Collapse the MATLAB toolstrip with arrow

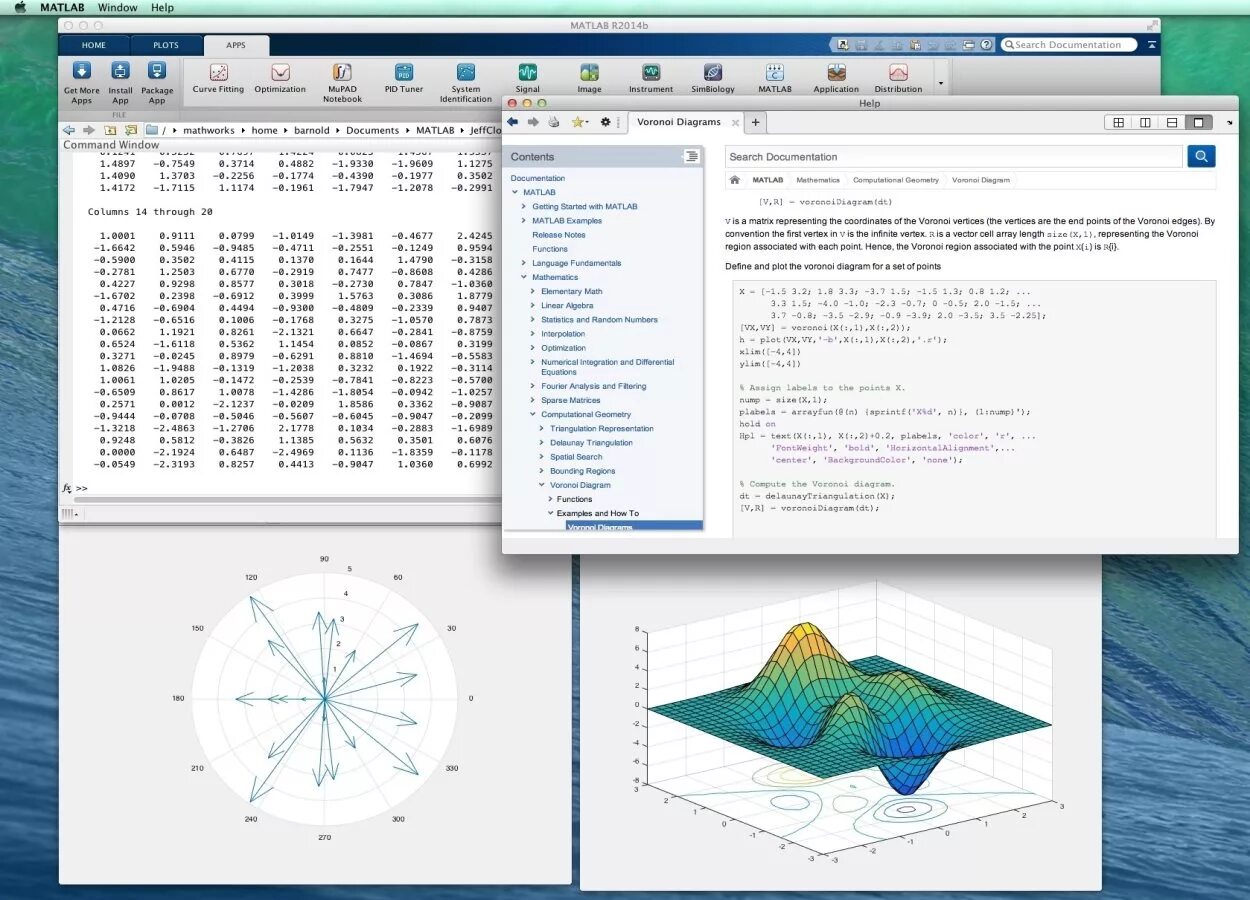tap(1152, 45)
